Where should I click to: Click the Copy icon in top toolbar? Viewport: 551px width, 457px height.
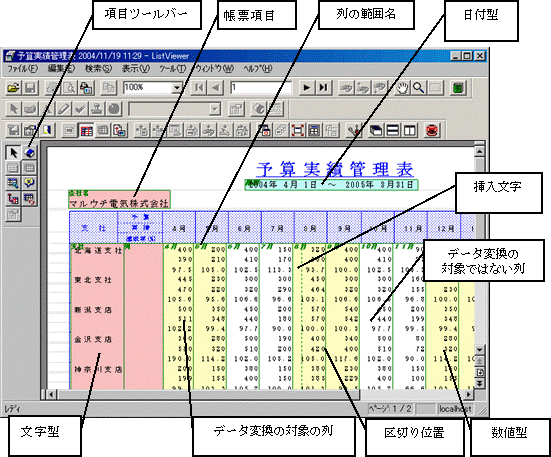[x=109, y=88]
